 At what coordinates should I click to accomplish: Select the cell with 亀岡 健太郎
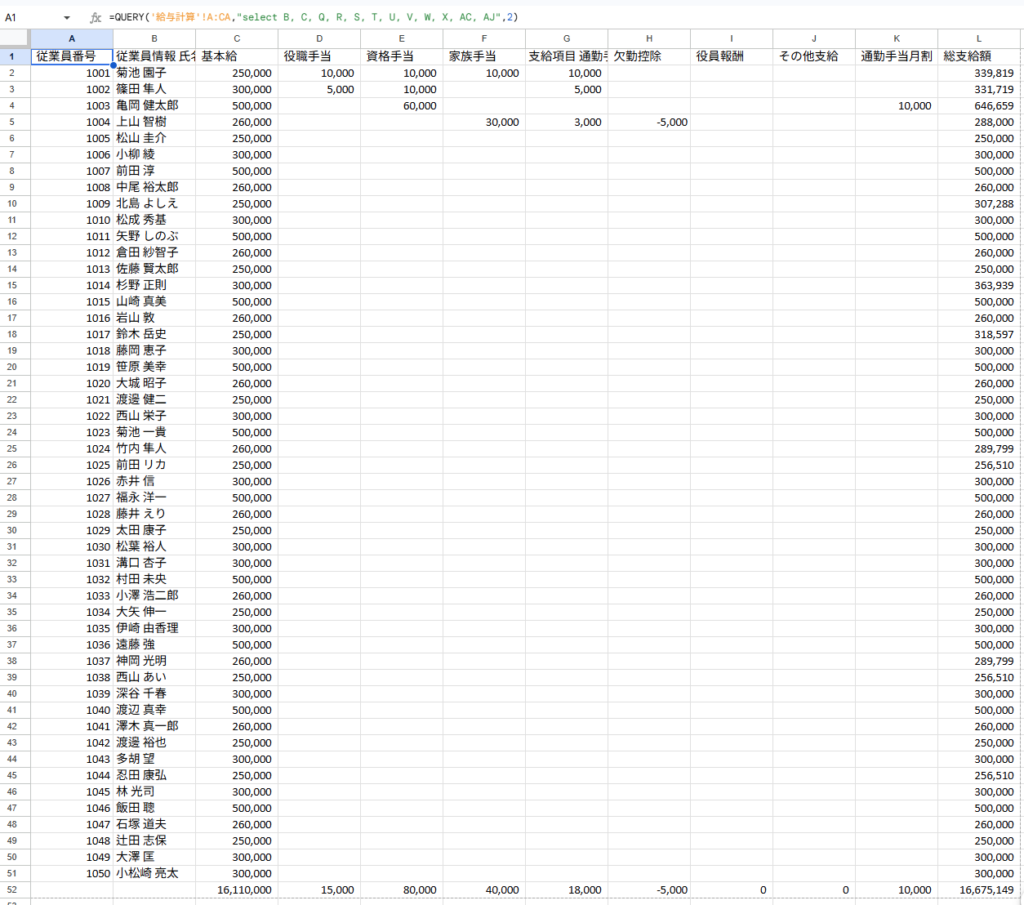(x=153, y=106)
